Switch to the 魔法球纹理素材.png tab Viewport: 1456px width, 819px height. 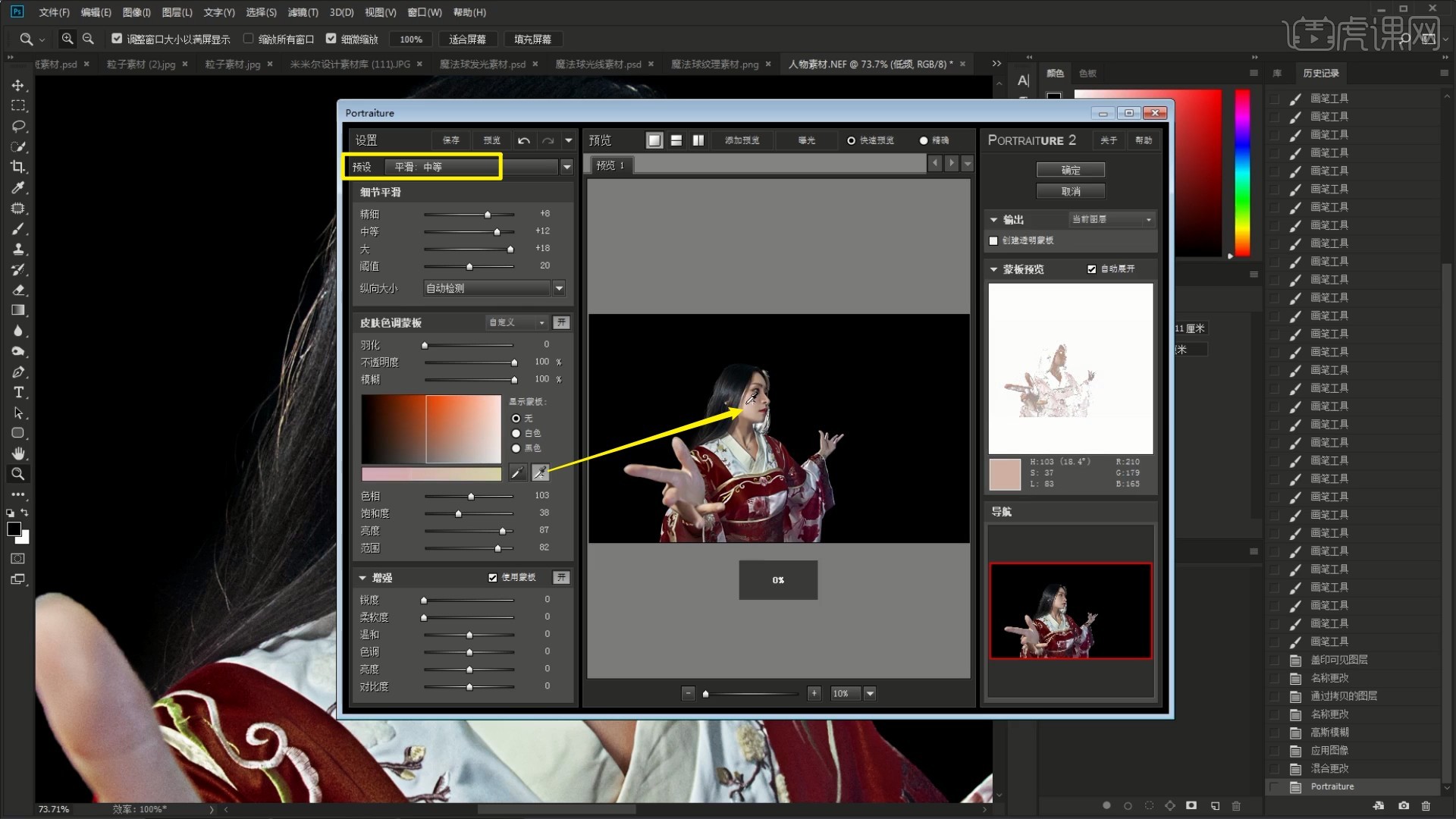[x=714, y=64]
